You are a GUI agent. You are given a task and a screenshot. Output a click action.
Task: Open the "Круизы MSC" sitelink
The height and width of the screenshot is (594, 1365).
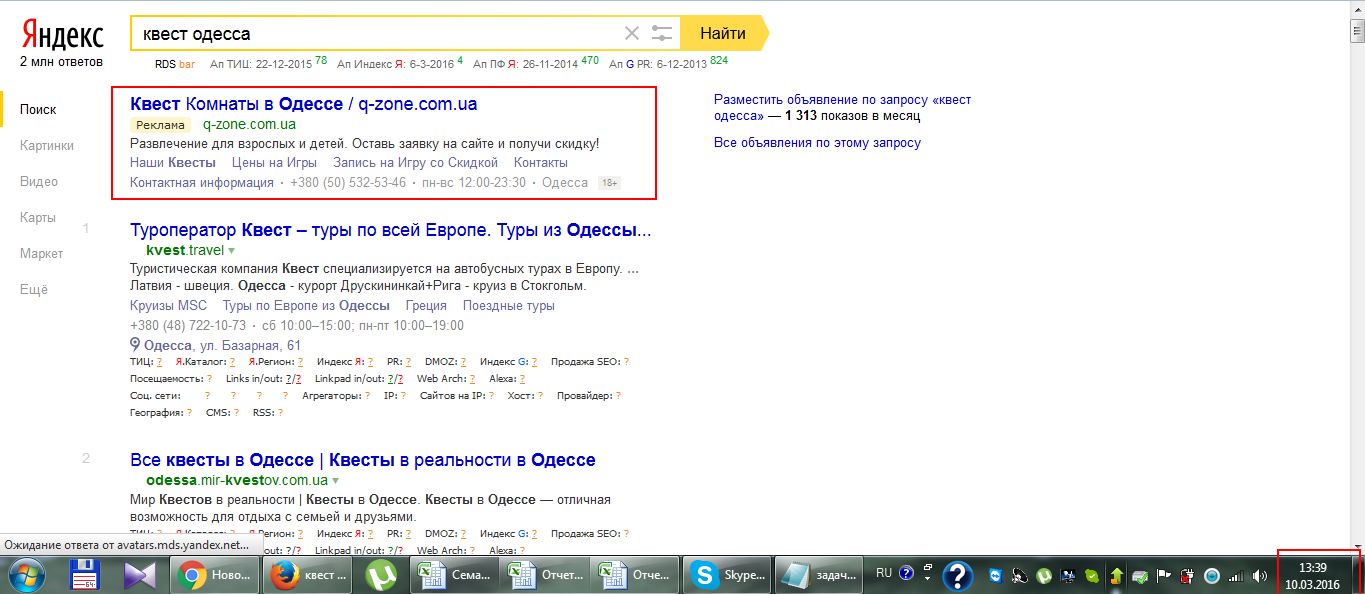tap(168, 306)
